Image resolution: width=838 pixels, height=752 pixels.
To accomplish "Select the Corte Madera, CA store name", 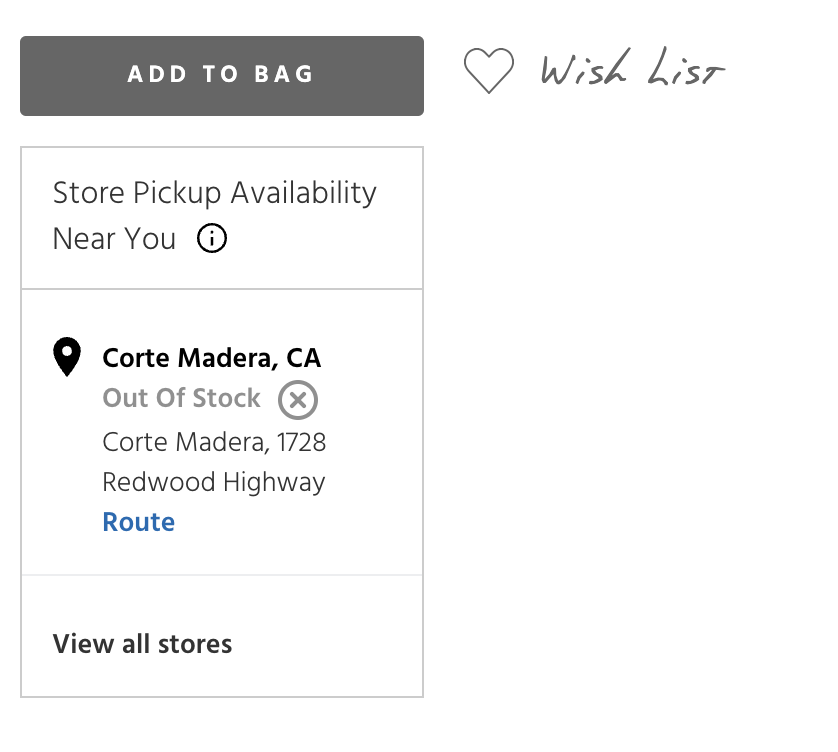I will click(x=212, y=358).
